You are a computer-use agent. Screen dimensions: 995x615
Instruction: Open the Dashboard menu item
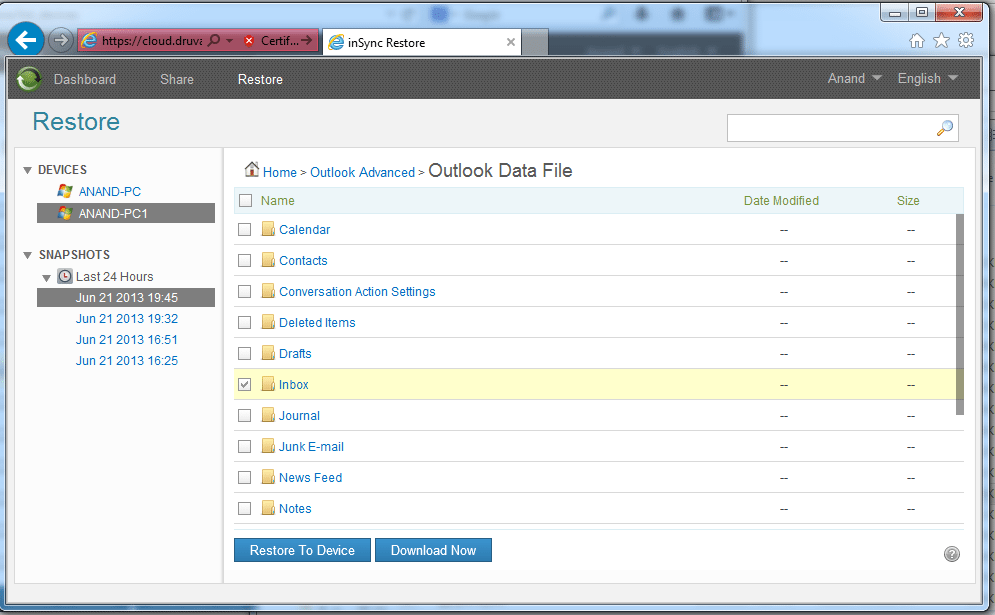click(x=85, y=79)
